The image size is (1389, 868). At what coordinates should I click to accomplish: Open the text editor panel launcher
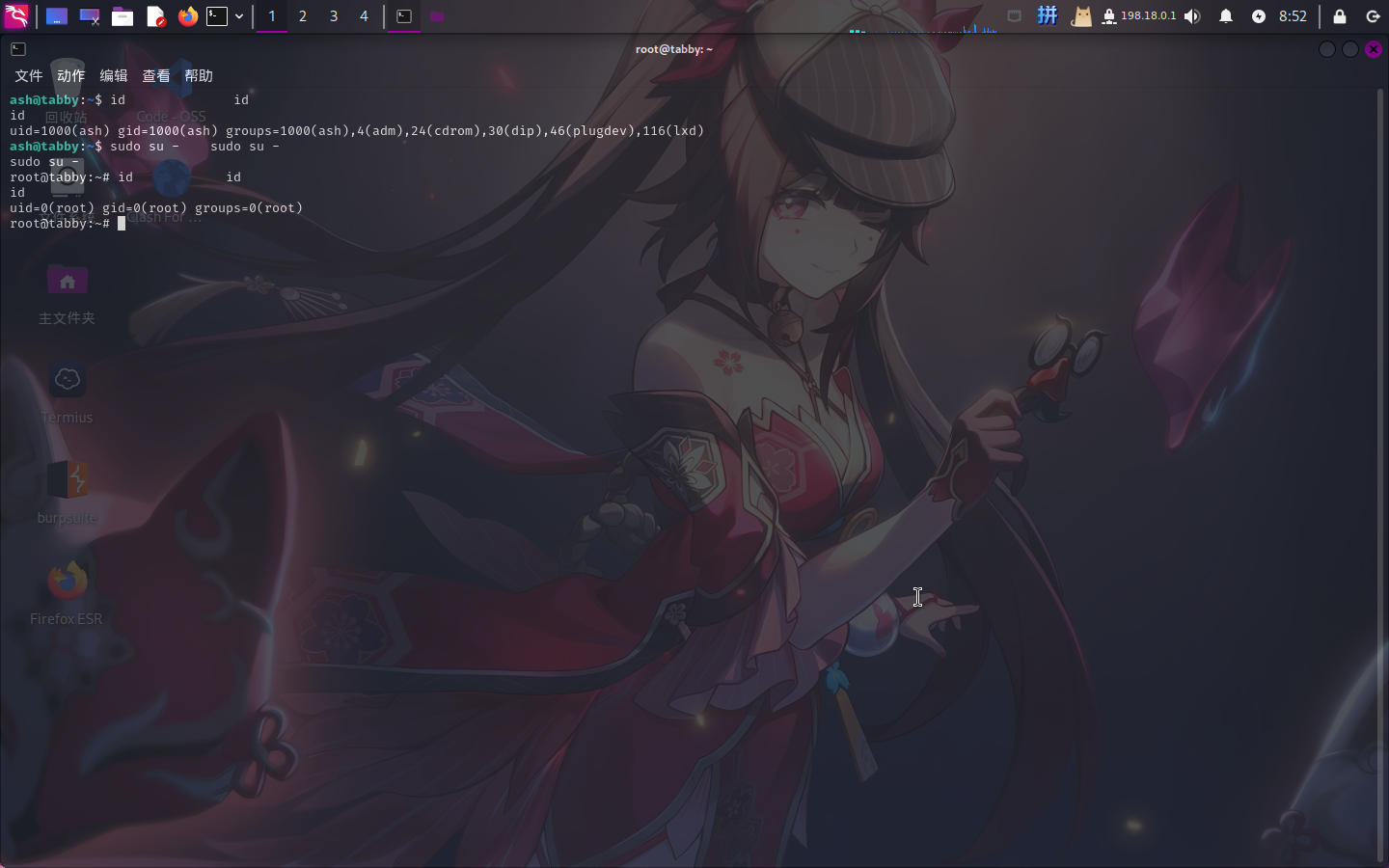155,16
